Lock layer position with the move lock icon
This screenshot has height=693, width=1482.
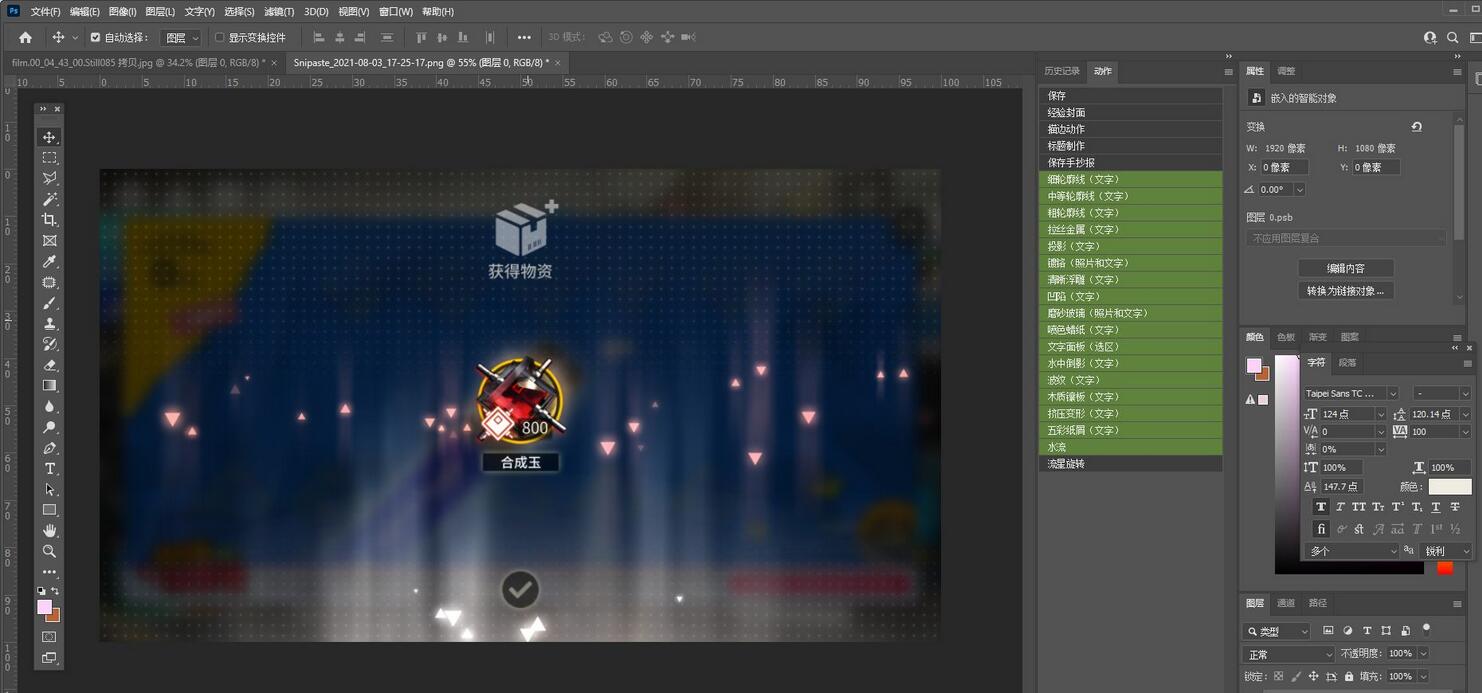[1313, 677]
